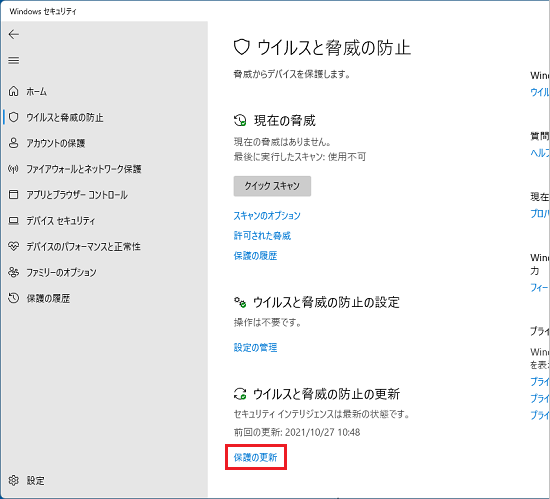Open スキャンのオプション link
Screen dimensions: 550x499
click(267, 215)
